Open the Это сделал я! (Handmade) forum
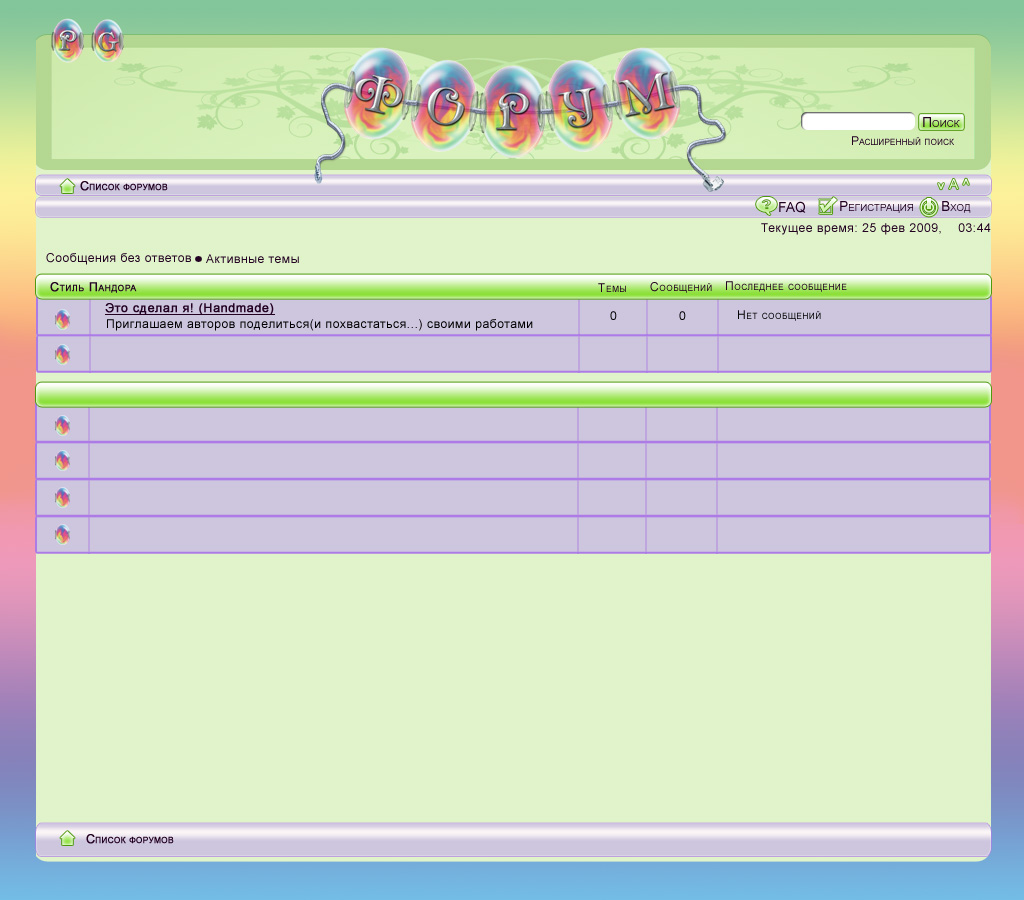The height and width of the screenshot is (900, 1024). coord(189,308)
